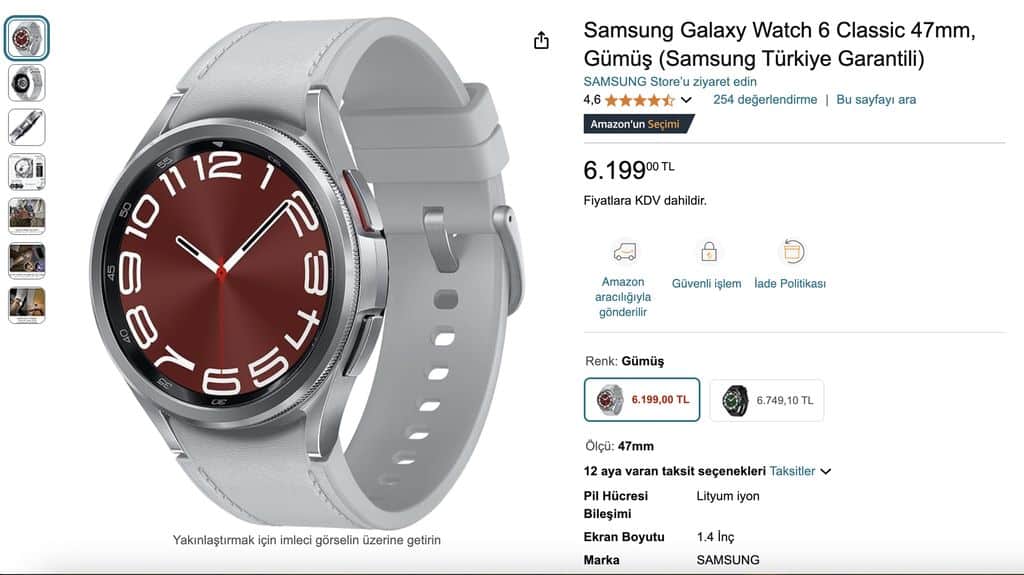This screenshot has width=1024, height=575.
Task: Click the İade Politikası return box icon
Action: click(793, 252)
